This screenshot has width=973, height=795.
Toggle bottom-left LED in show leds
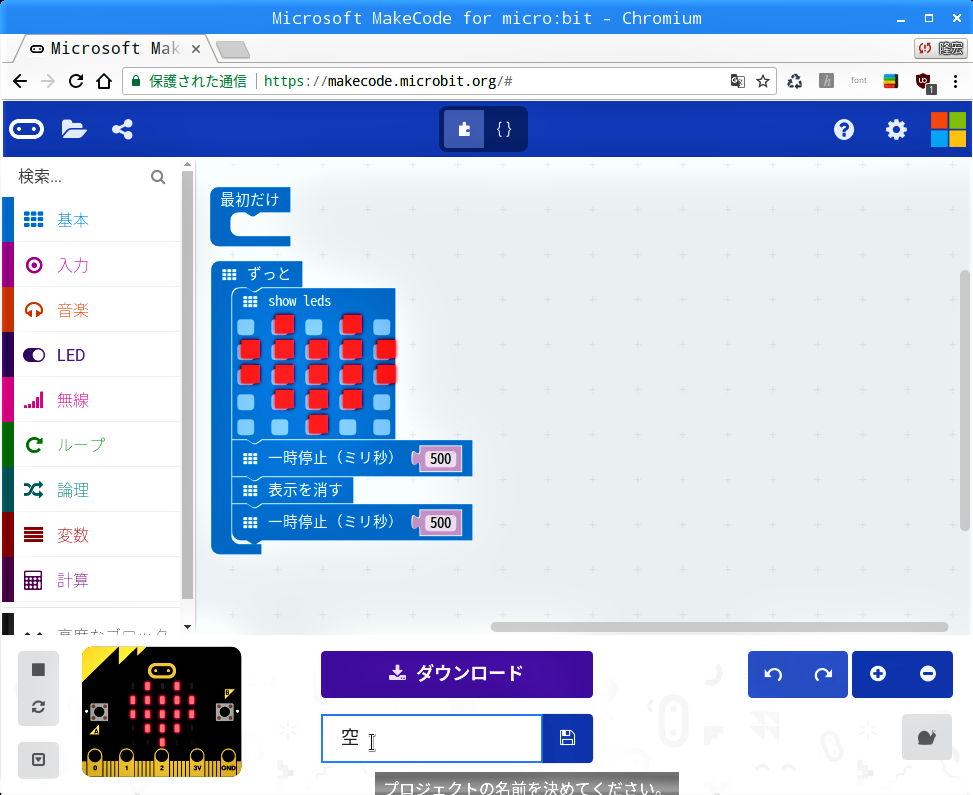click(x=246, y=427)
